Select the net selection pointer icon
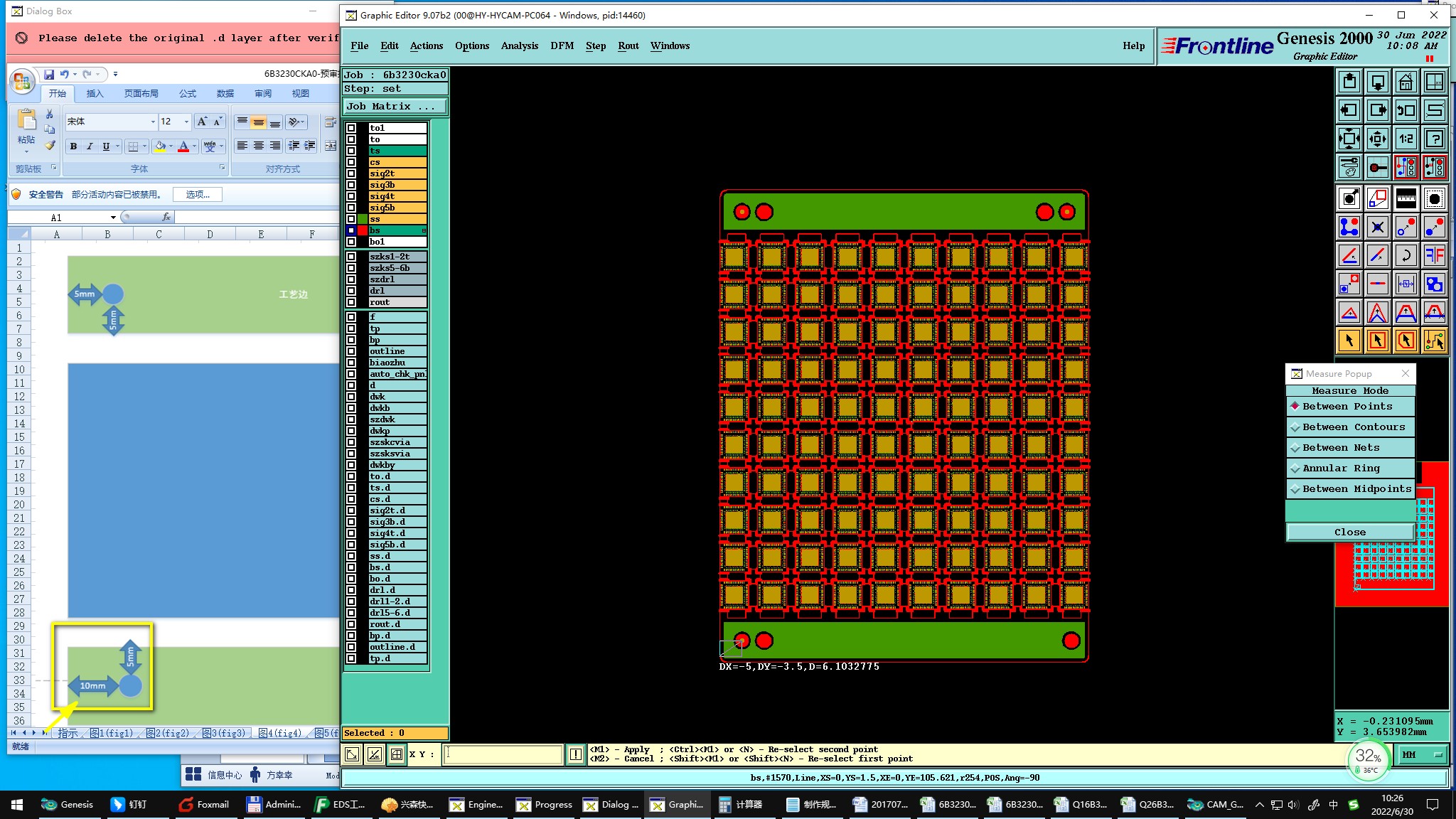 1435,341
